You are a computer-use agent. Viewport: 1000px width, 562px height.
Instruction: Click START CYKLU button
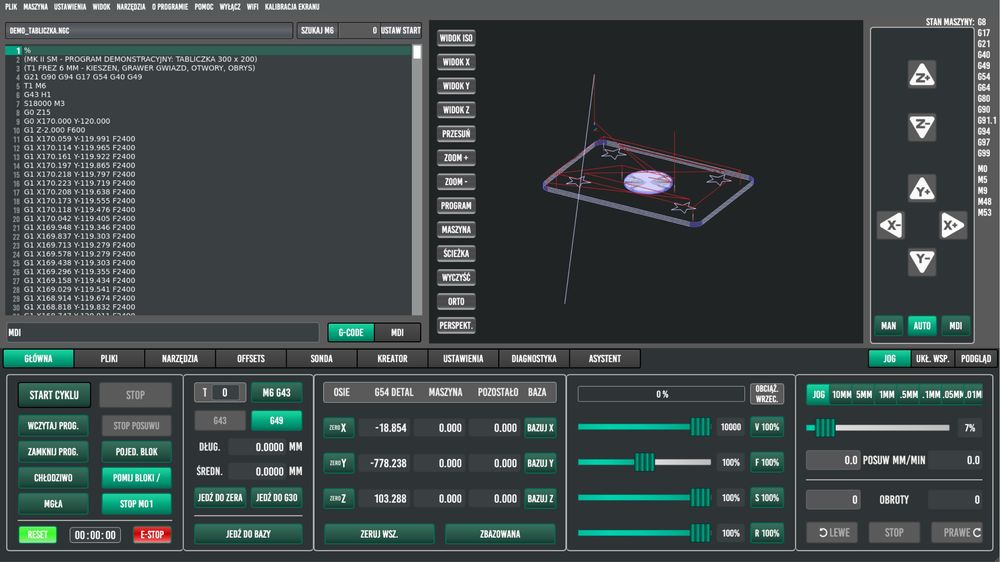(54, 395)
